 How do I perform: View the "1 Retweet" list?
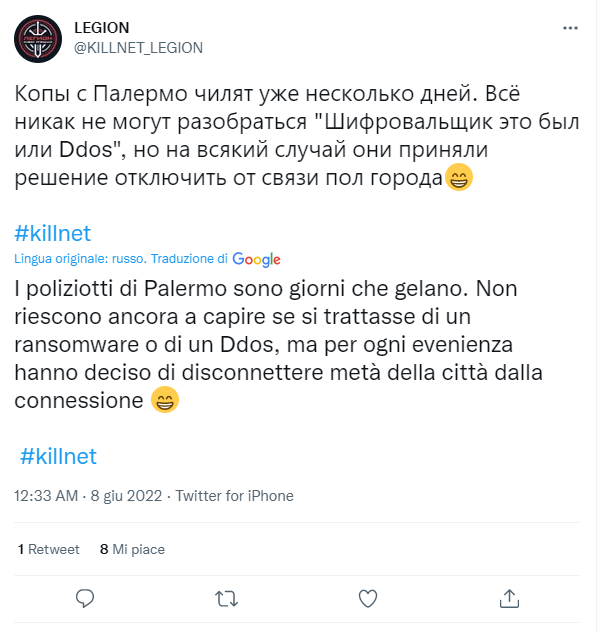(x=49, y=549)
